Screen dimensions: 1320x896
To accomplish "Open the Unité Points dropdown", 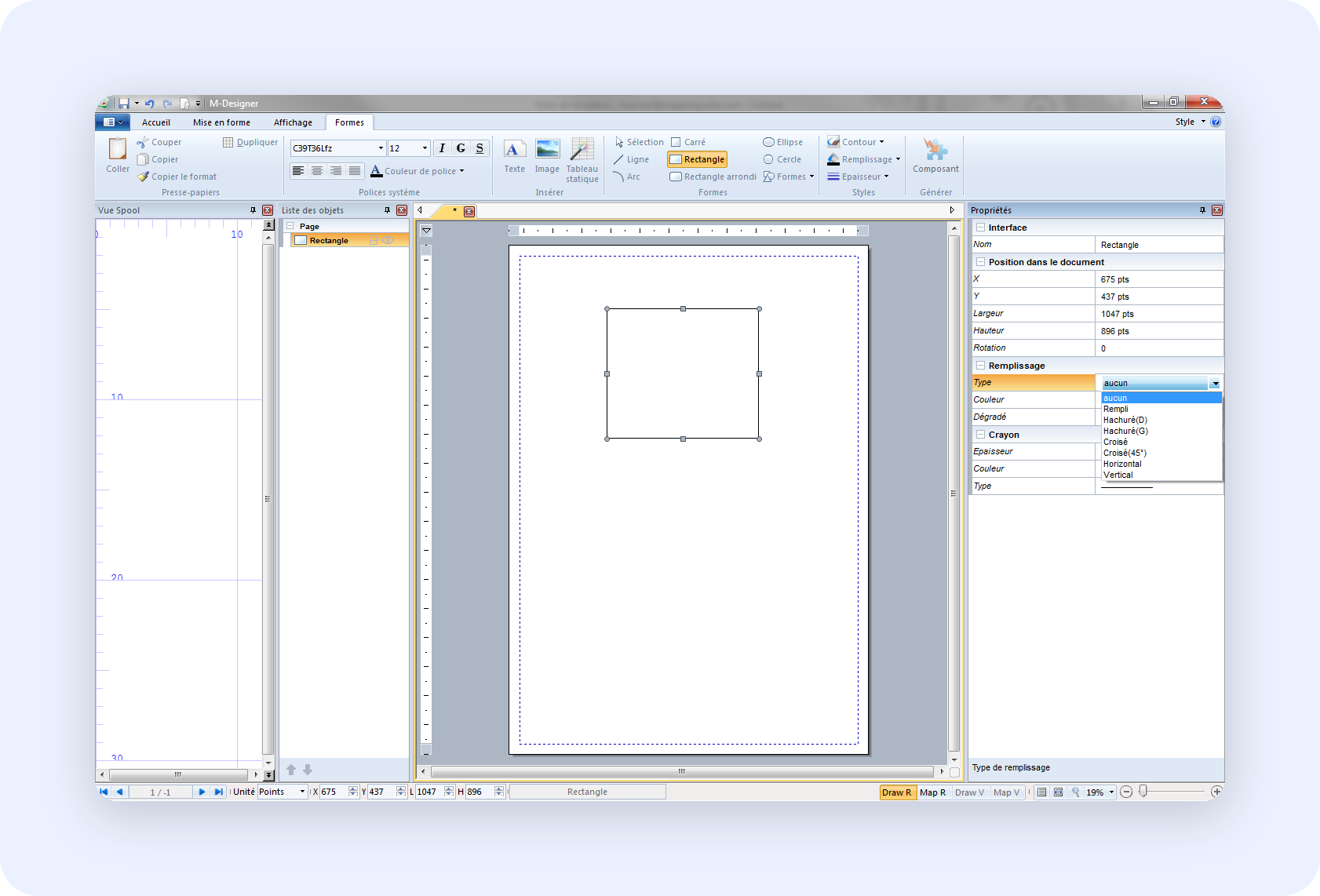I will tap(302, 792).
